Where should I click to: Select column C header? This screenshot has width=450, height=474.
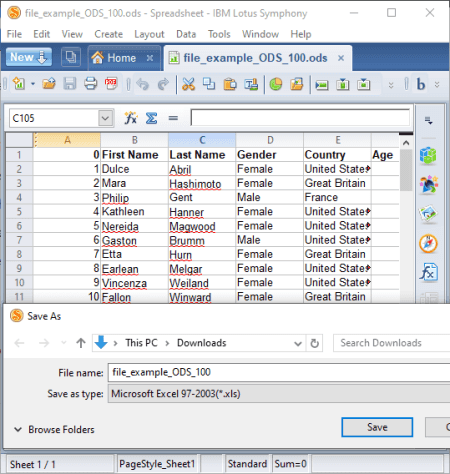pyautogui.click(x=202, y=140)
